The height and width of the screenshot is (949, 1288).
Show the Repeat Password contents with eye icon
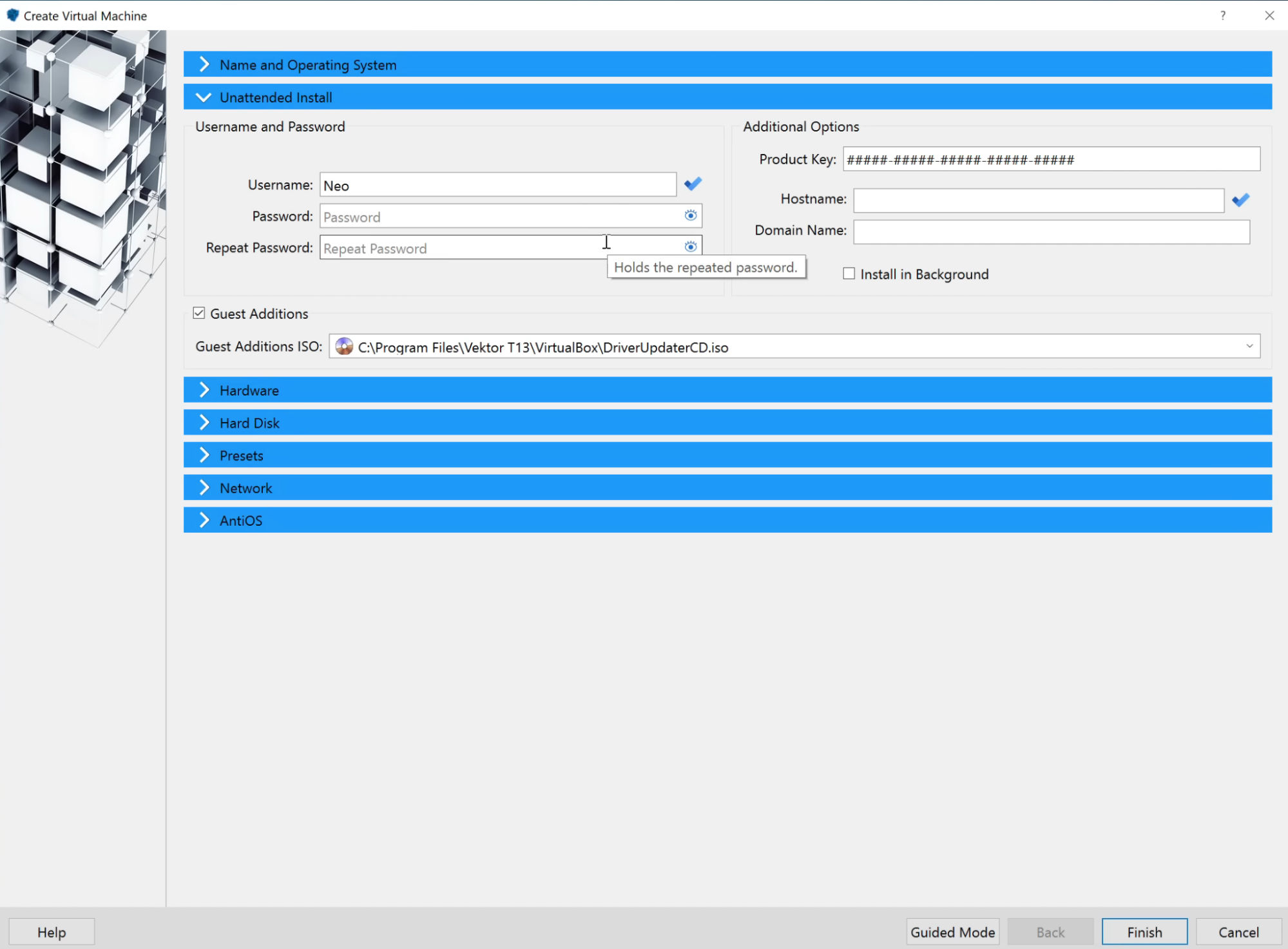[x=690, y=247]
